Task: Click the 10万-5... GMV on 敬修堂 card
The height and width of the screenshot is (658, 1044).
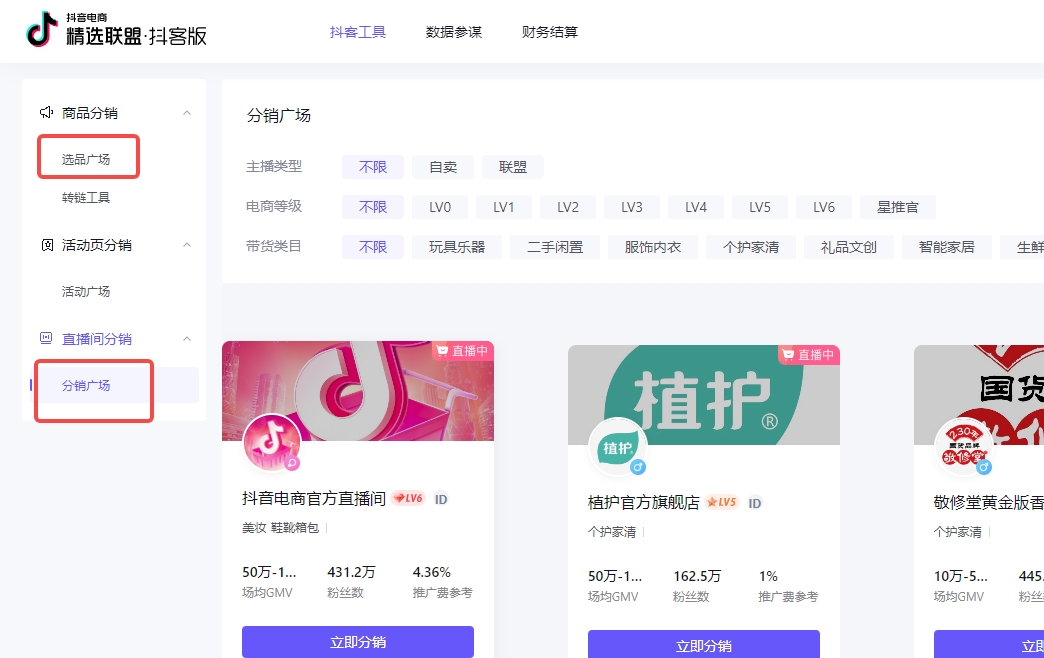Action: point(960,576)
